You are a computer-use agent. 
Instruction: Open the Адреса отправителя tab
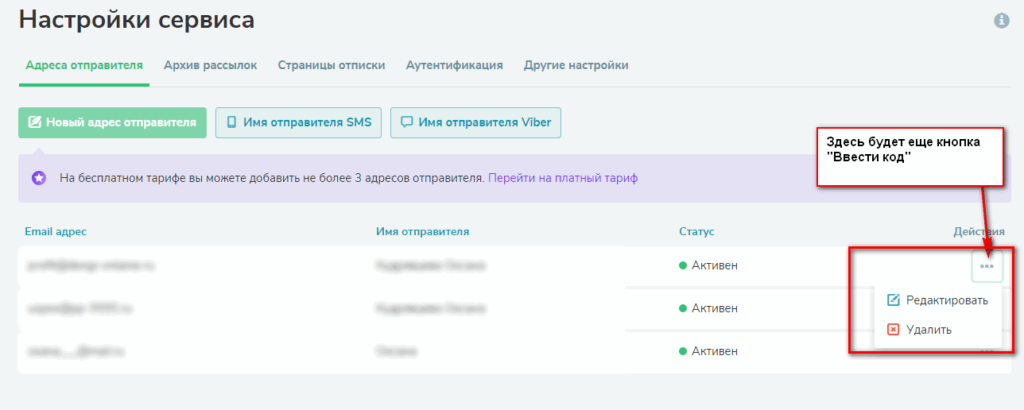[x=84, y=65]
